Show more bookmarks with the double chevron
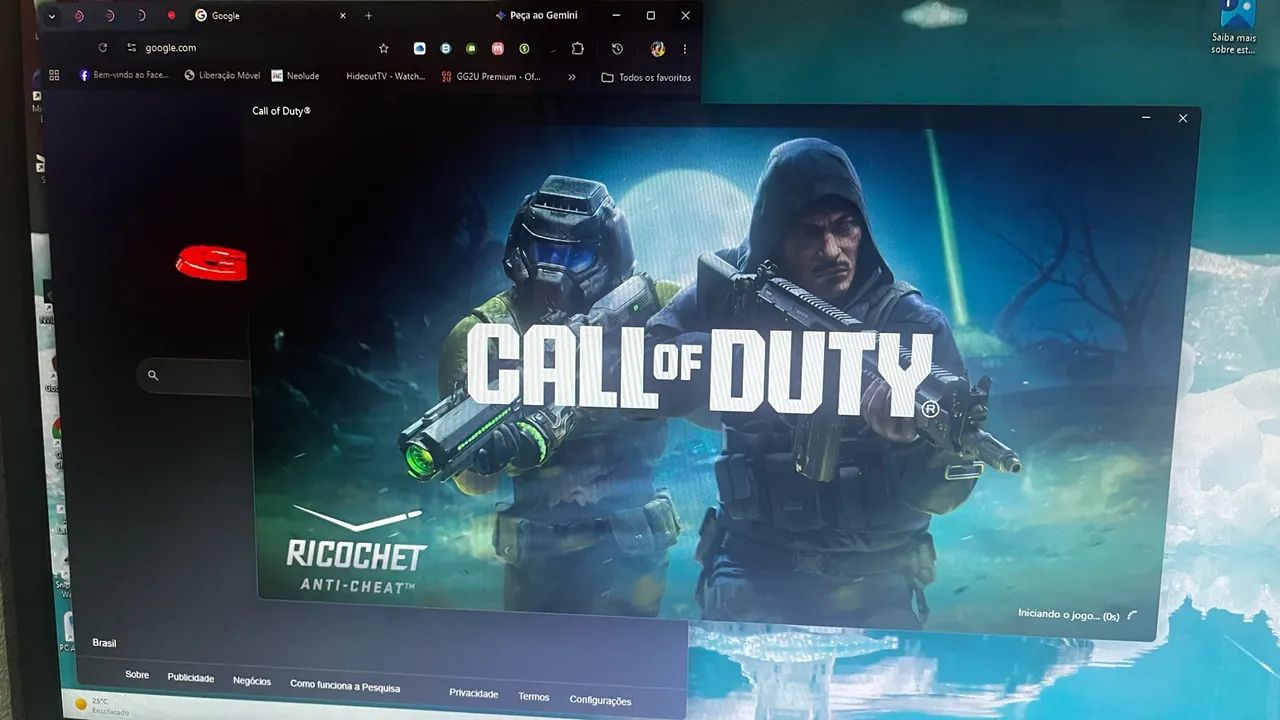Viewport: 1280px width, 720px height. tap(572, 77)
